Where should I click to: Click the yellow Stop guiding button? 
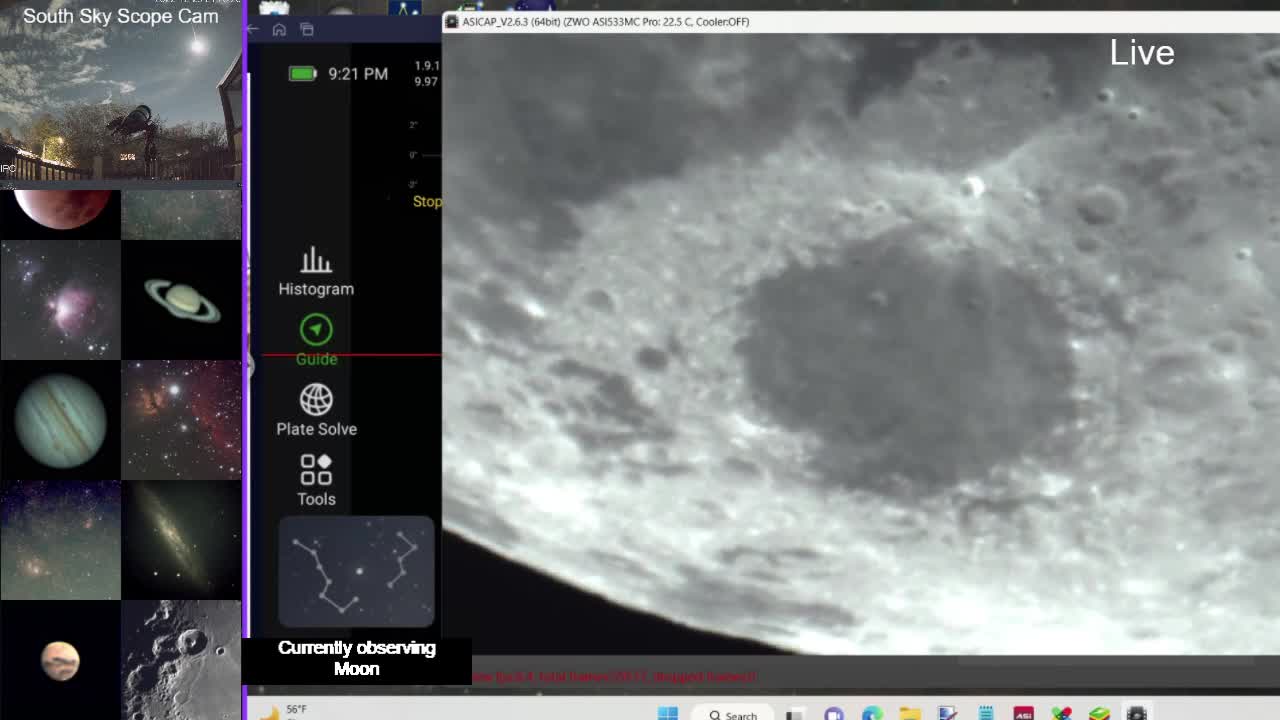(x=427, y=201)
